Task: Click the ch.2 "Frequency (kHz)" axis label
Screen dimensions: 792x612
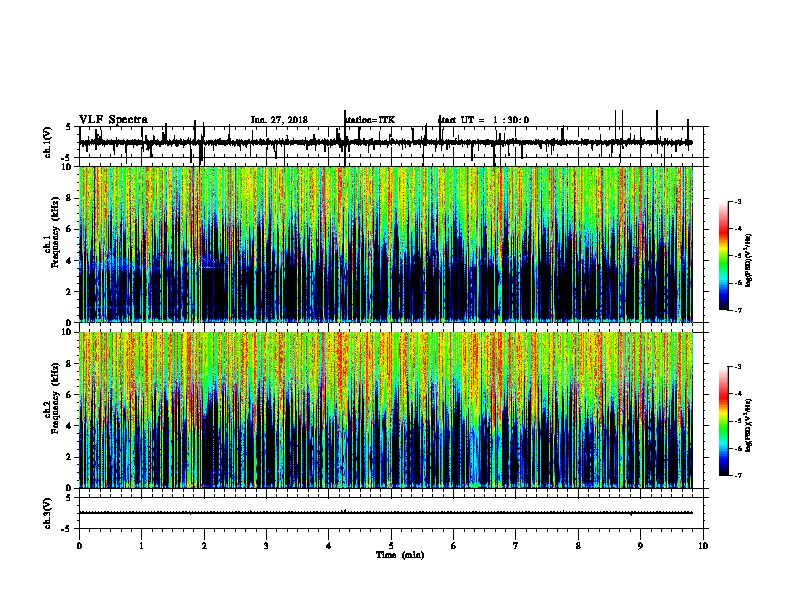Action: (x=56, y=398)
